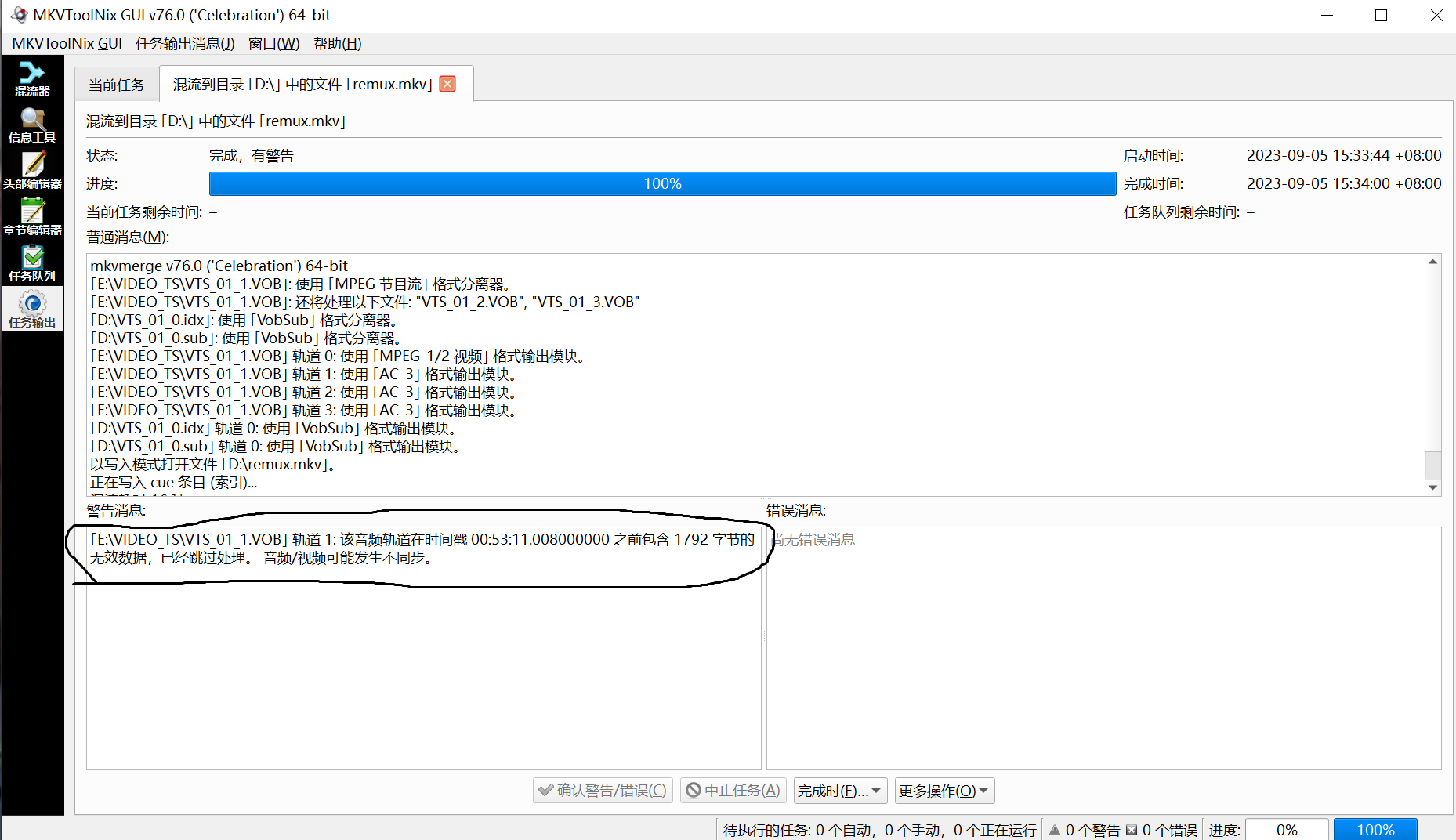
Task: Click the messages scrollbar down arrow
Action: pos(1433,487)
